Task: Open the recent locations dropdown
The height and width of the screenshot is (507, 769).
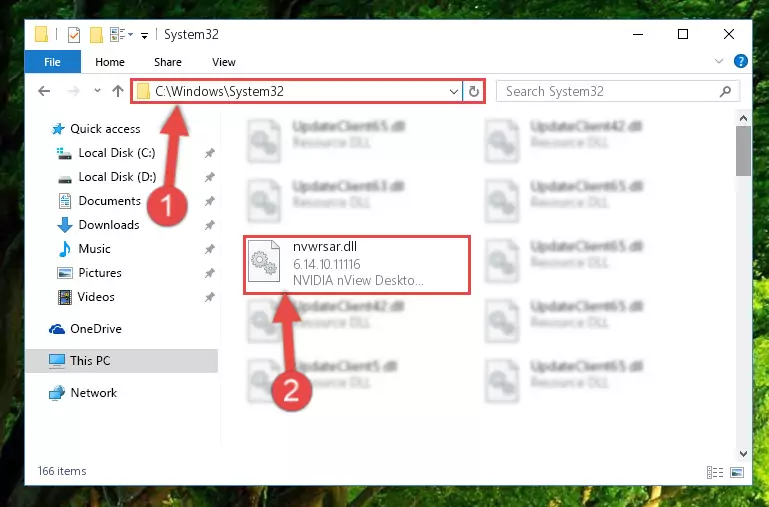Action: 97,91
